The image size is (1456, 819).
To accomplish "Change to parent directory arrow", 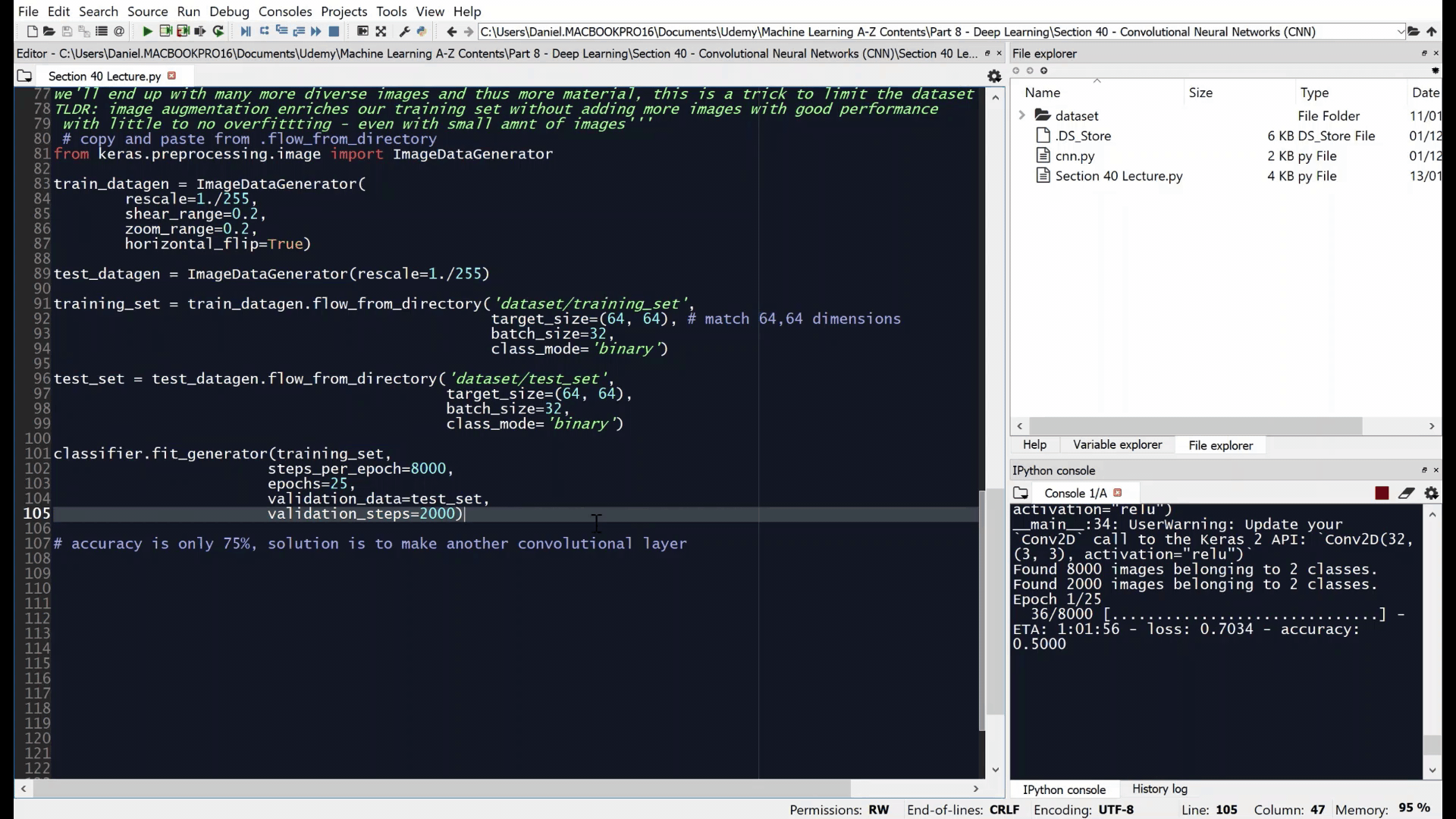I will coord(1432,32).
